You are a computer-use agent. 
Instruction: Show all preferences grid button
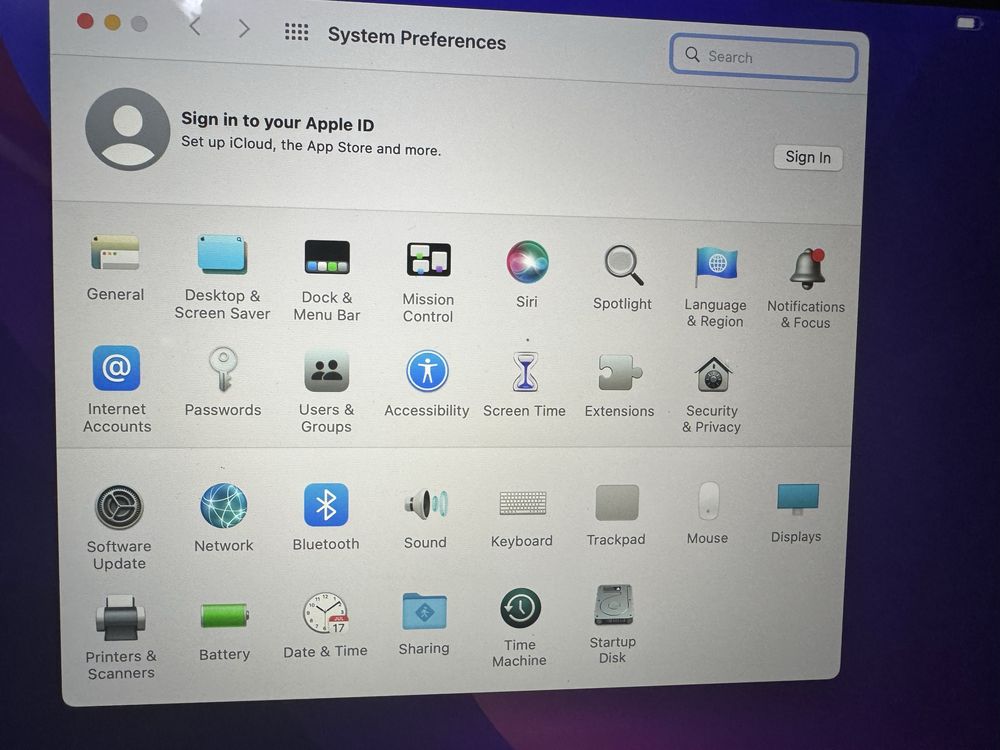(297, 31)
